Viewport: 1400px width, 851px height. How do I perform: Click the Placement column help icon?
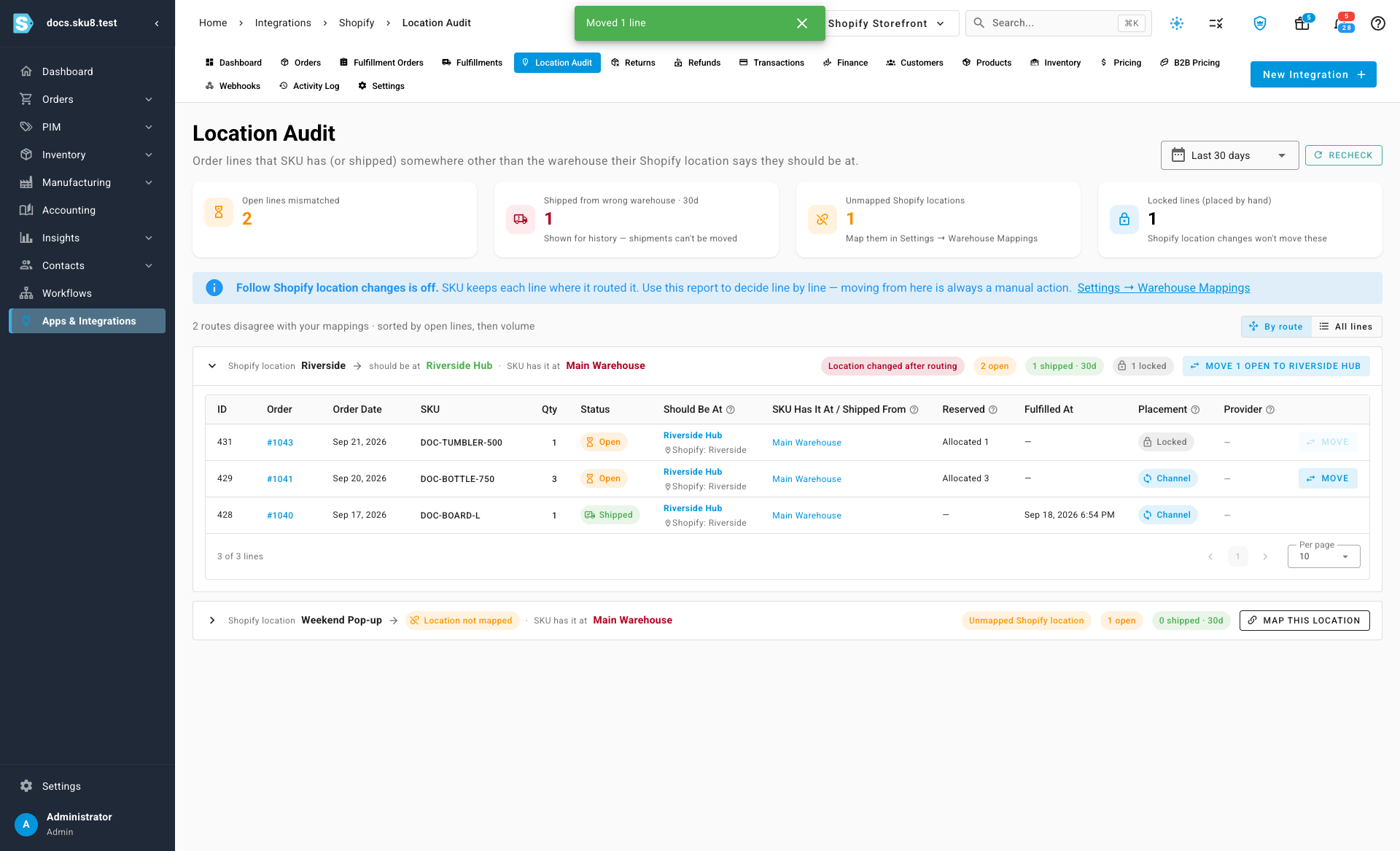point(1195,410)
